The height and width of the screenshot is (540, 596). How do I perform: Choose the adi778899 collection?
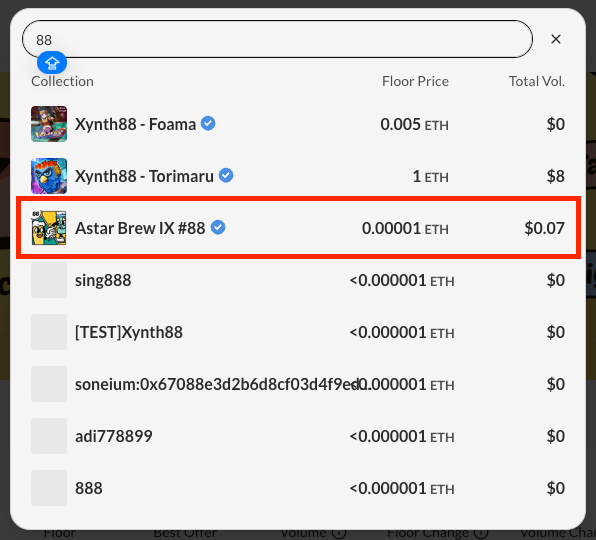(298, 436)
